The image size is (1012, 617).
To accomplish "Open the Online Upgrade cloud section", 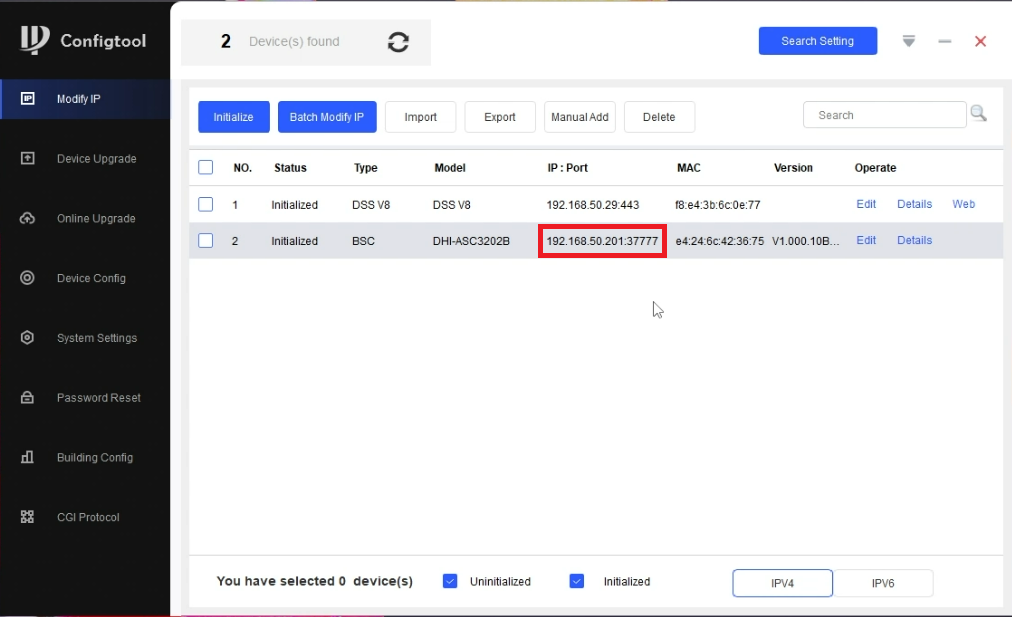I will coord(85,218).
